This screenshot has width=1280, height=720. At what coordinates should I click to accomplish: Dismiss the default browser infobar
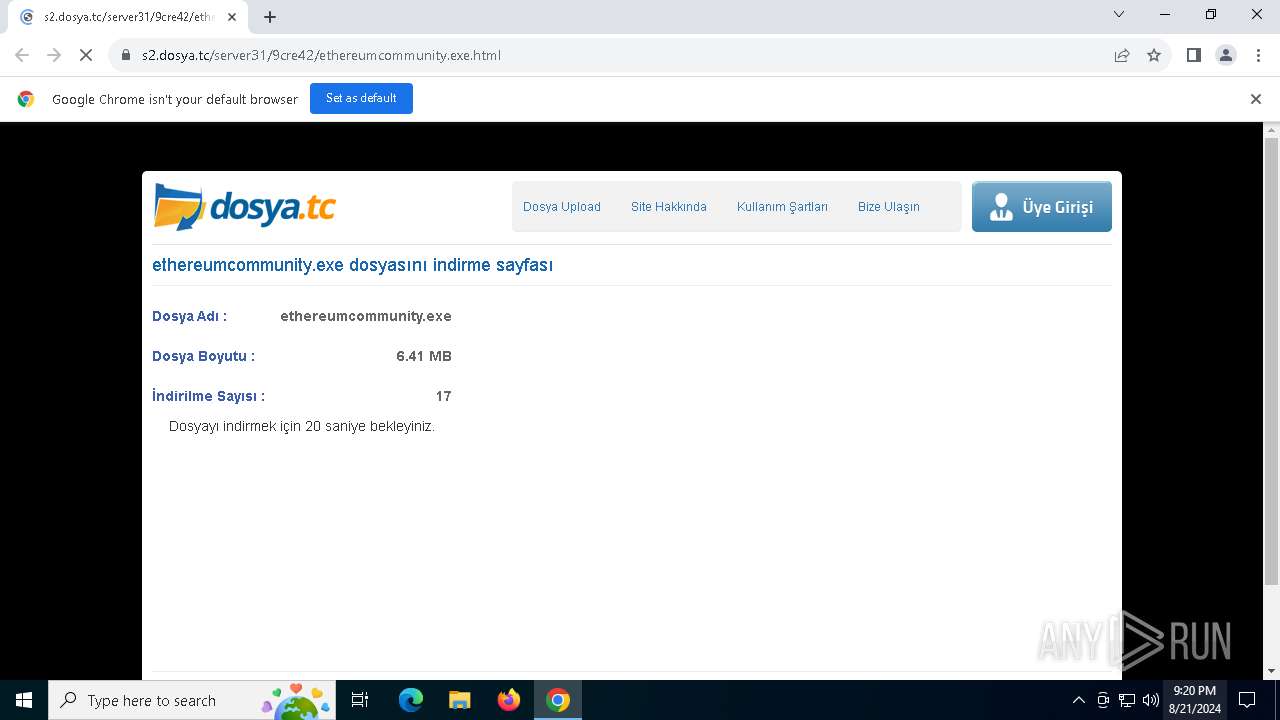pos(1256,99)
